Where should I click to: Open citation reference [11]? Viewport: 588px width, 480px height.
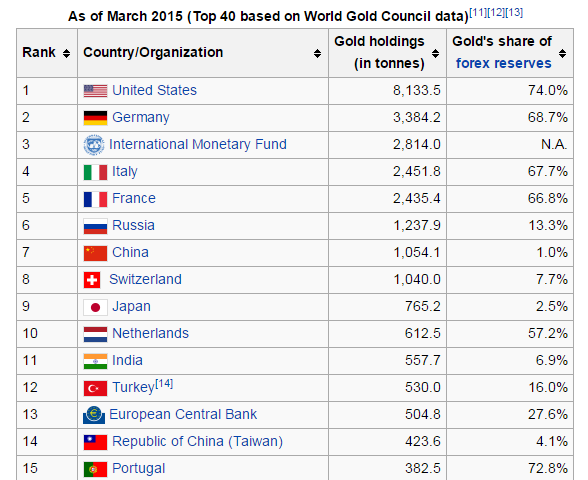[x=478, y=12]
